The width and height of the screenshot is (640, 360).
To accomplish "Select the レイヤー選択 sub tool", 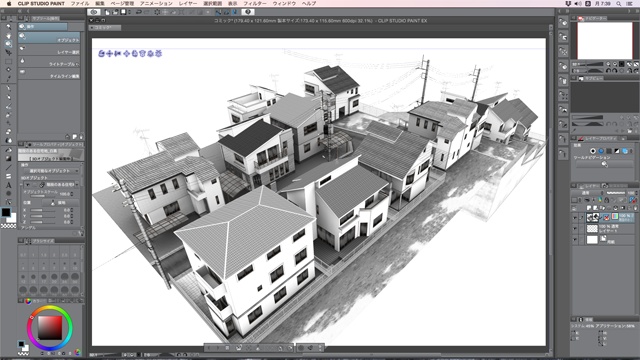I will 49,50.
